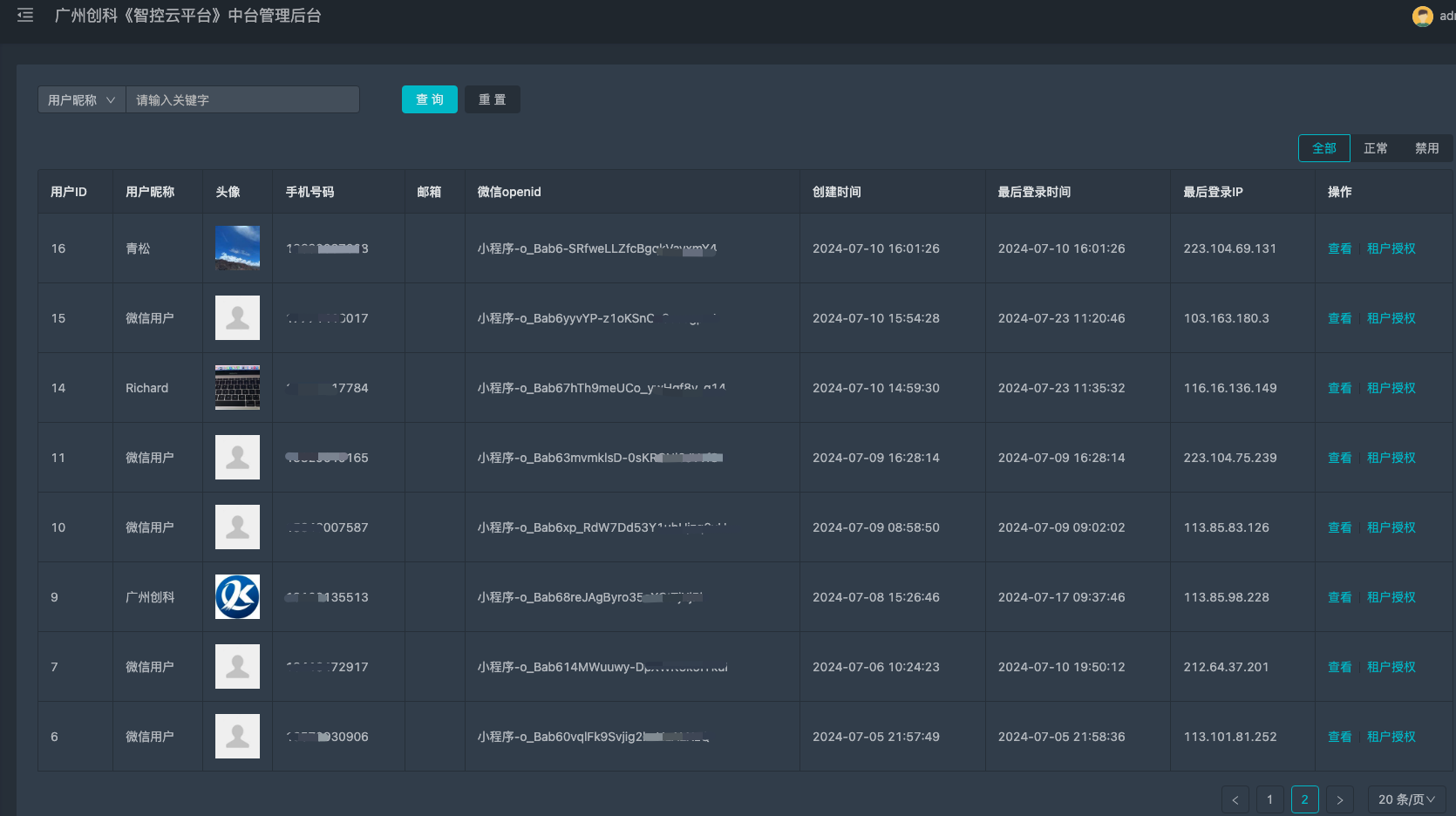The image size is (1456, 816).
Task: Click the 重置 reset button
Action: point(492,99)
